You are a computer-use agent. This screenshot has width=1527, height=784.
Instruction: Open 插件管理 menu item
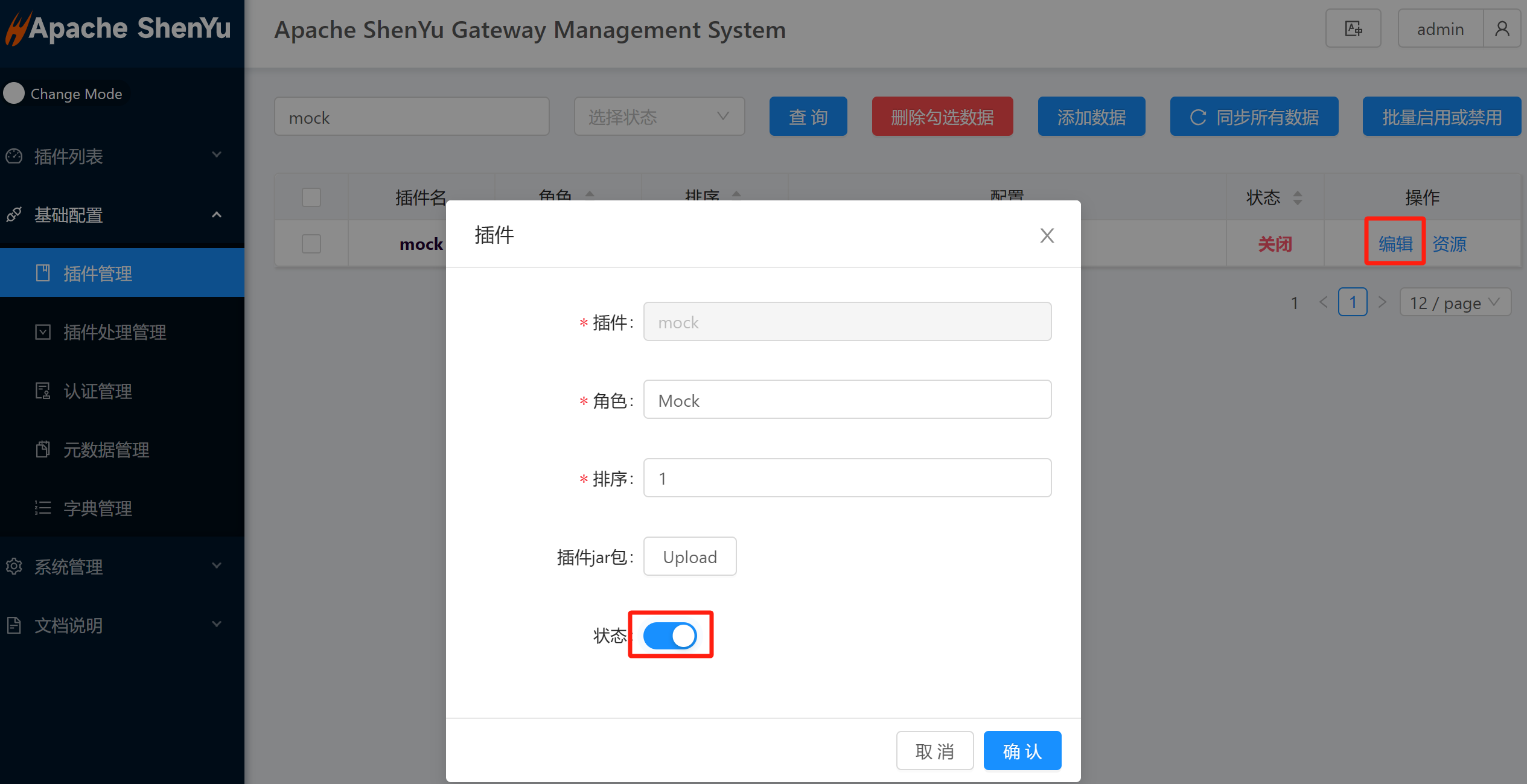[x=122, y=273]
